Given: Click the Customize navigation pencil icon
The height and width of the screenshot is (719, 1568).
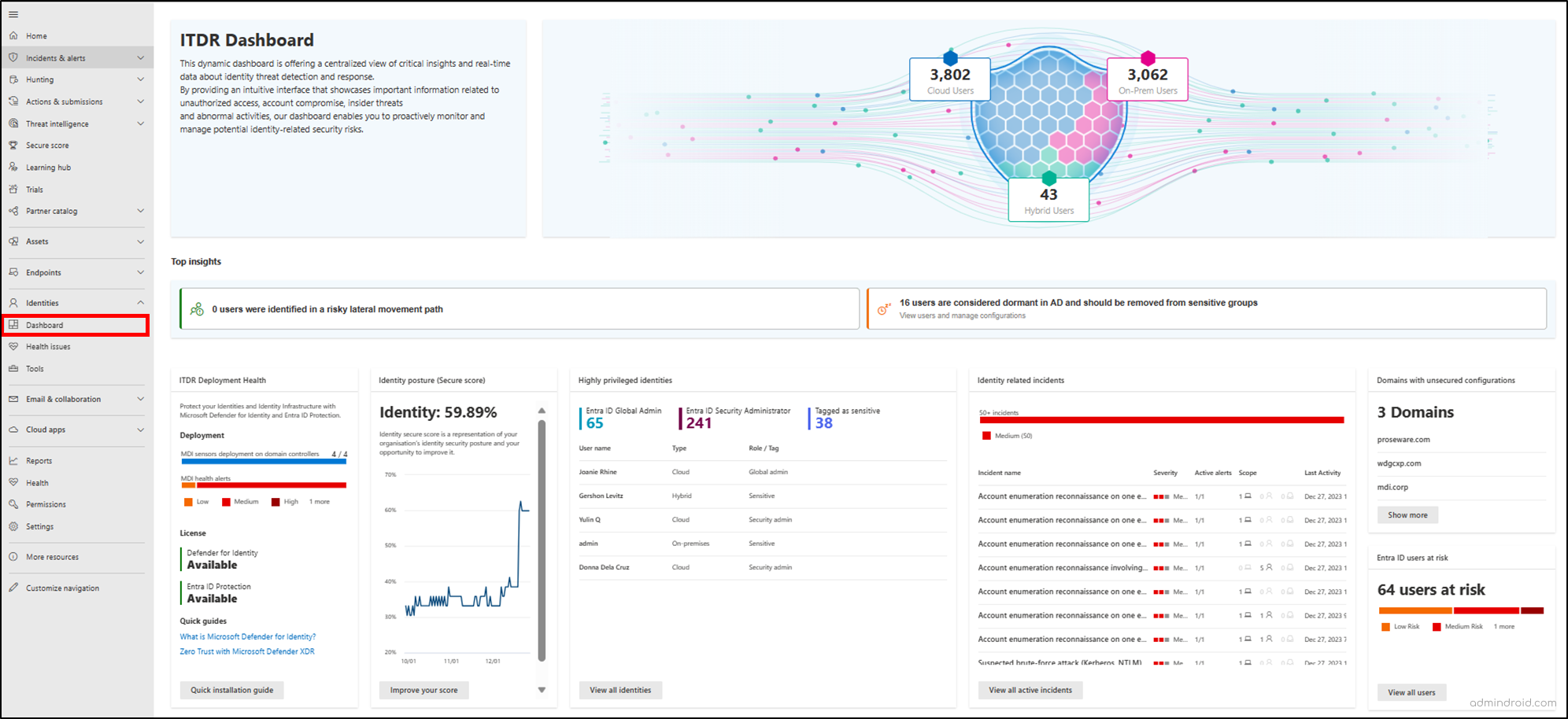Looking at the screenshot, I should pos(13,588).
